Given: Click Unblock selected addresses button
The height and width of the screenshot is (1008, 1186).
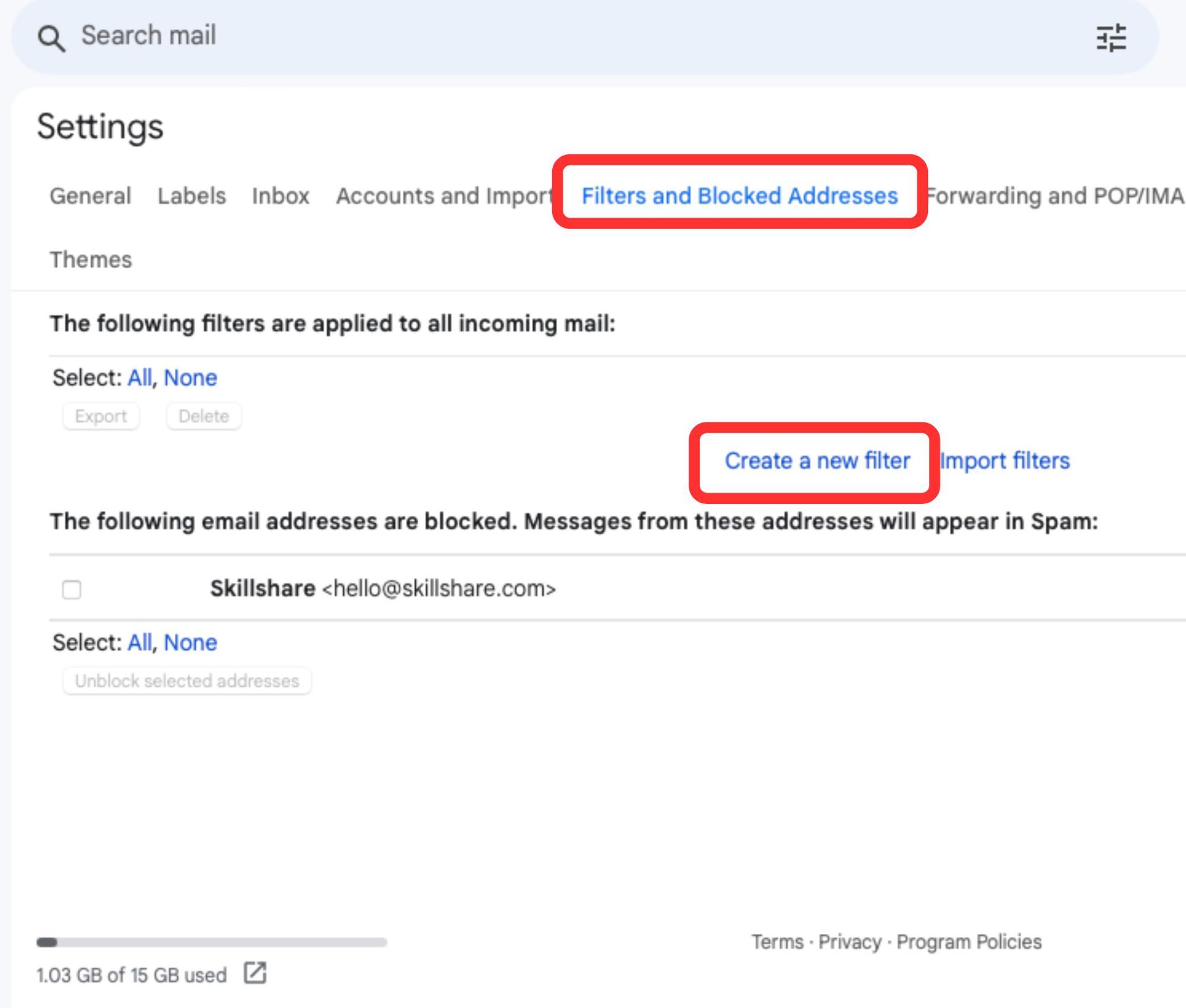Looking at the screenshot, I should coord(187,681).
